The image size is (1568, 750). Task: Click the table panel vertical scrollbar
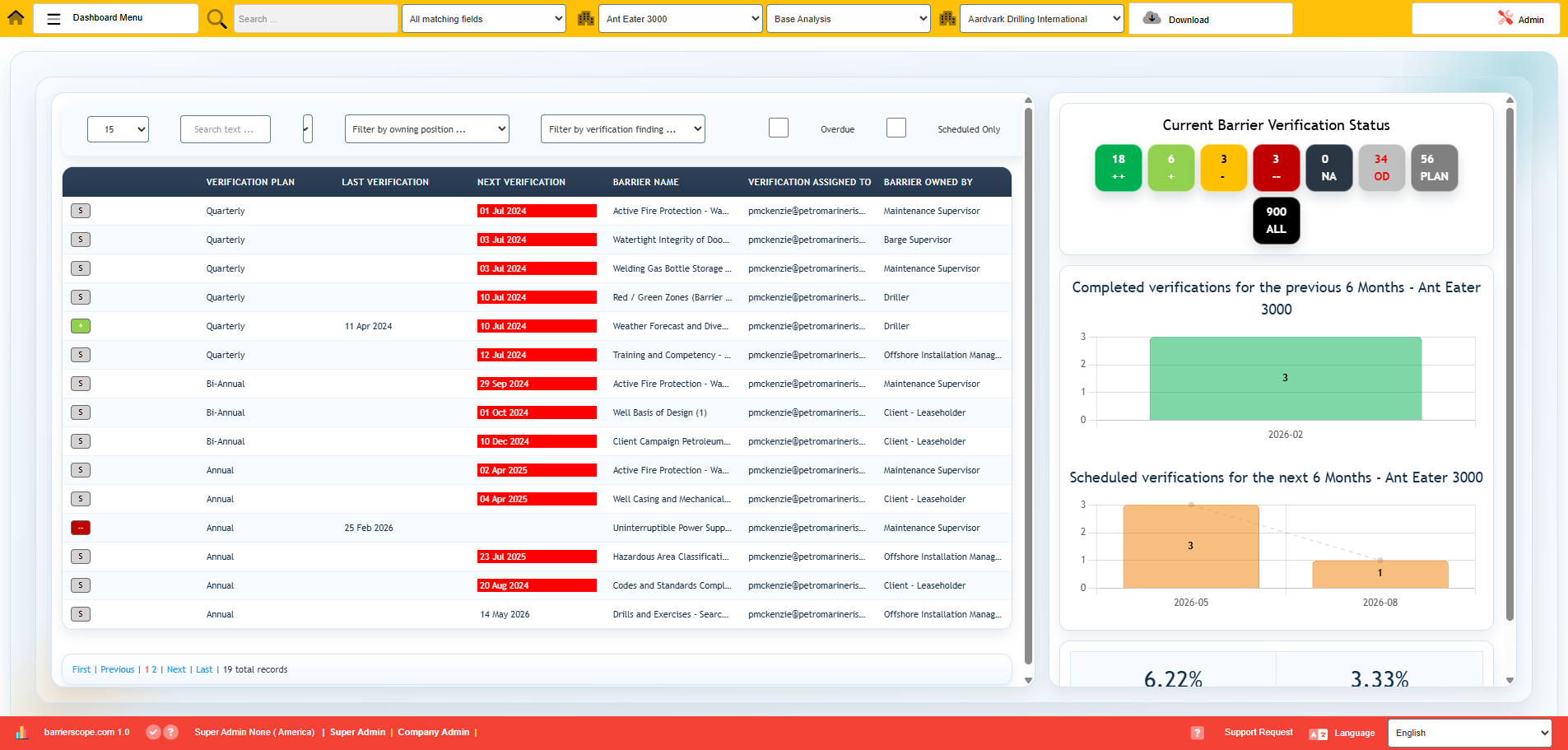tap(1028, 385)
